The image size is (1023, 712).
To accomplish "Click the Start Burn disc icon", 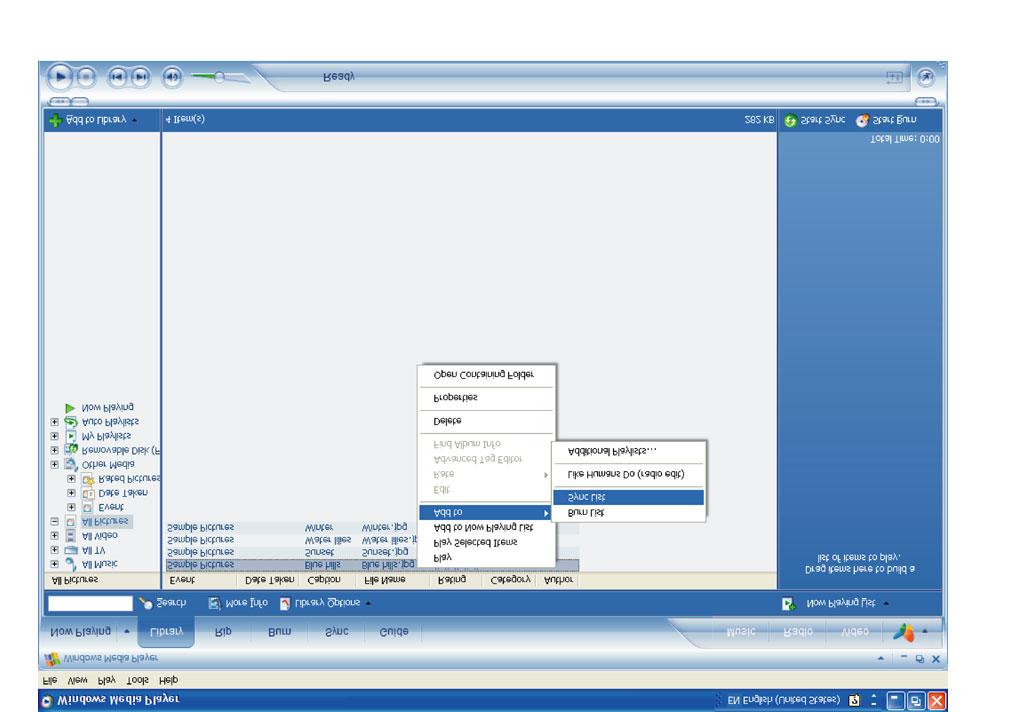I will 863,120.
